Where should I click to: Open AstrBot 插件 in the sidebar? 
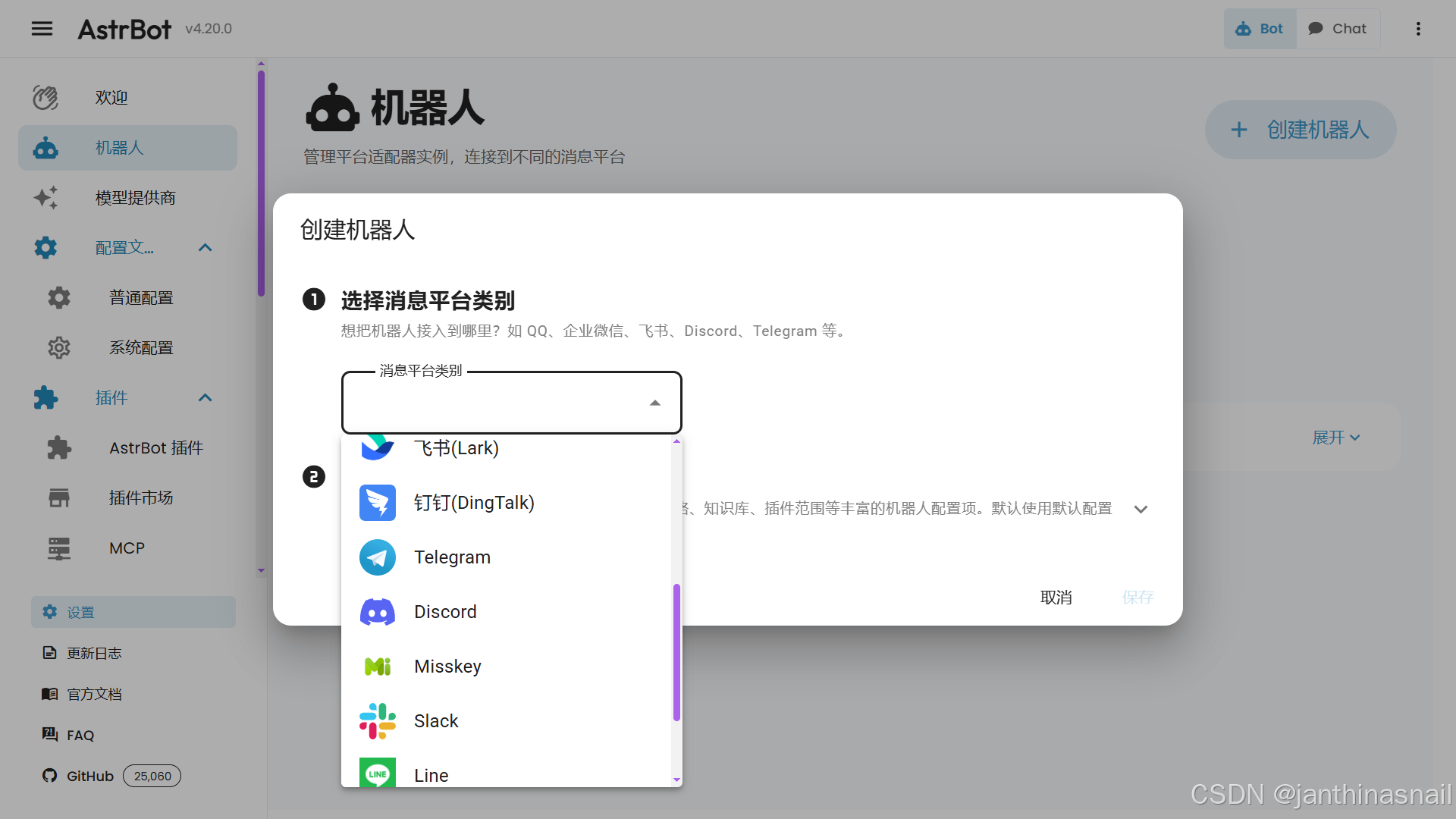tap(127, 448)
